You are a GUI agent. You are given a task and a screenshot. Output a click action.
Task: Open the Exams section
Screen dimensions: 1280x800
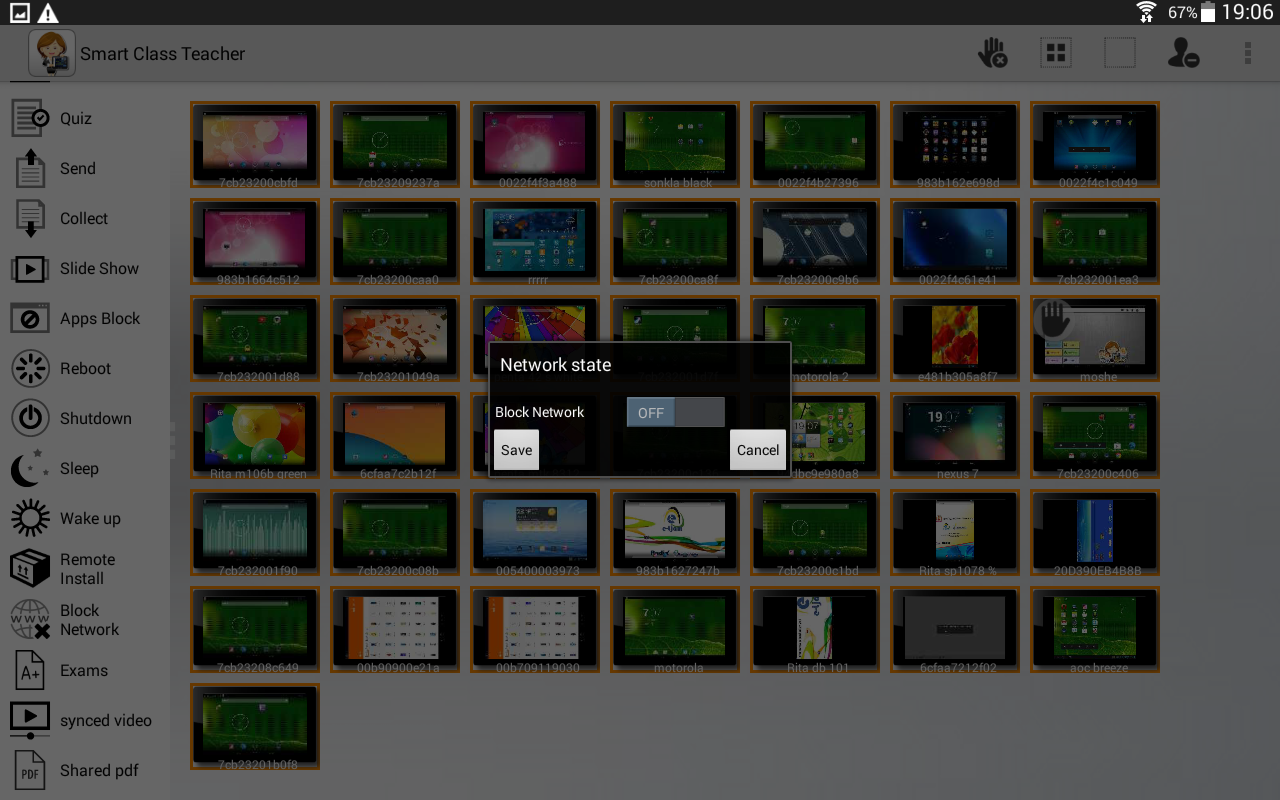click(84, 670)
